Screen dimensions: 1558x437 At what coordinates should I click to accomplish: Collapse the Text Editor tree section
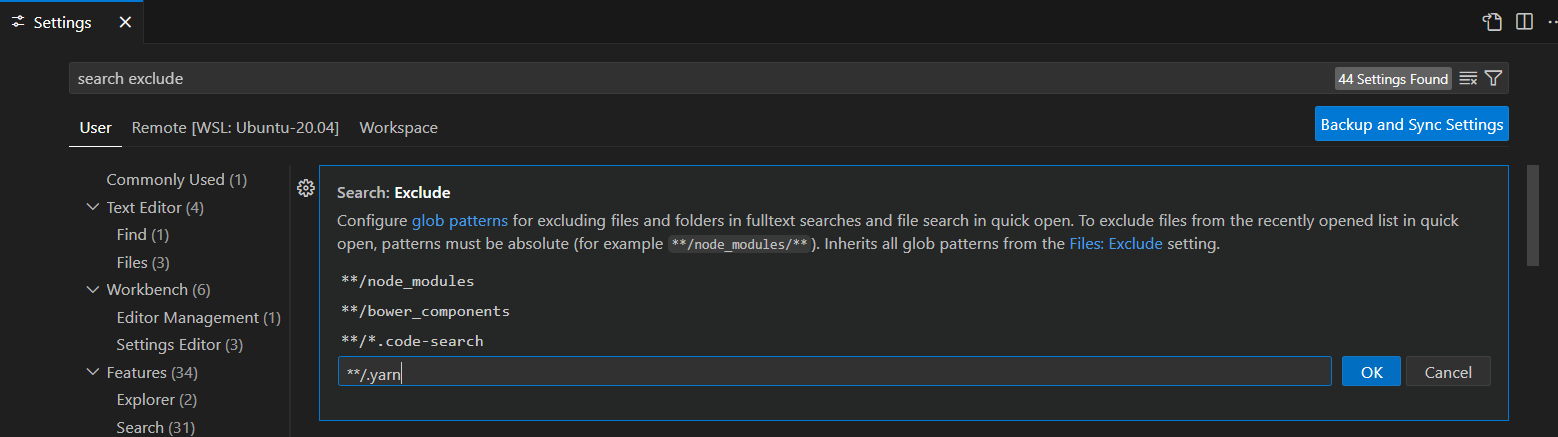point(93,208)
